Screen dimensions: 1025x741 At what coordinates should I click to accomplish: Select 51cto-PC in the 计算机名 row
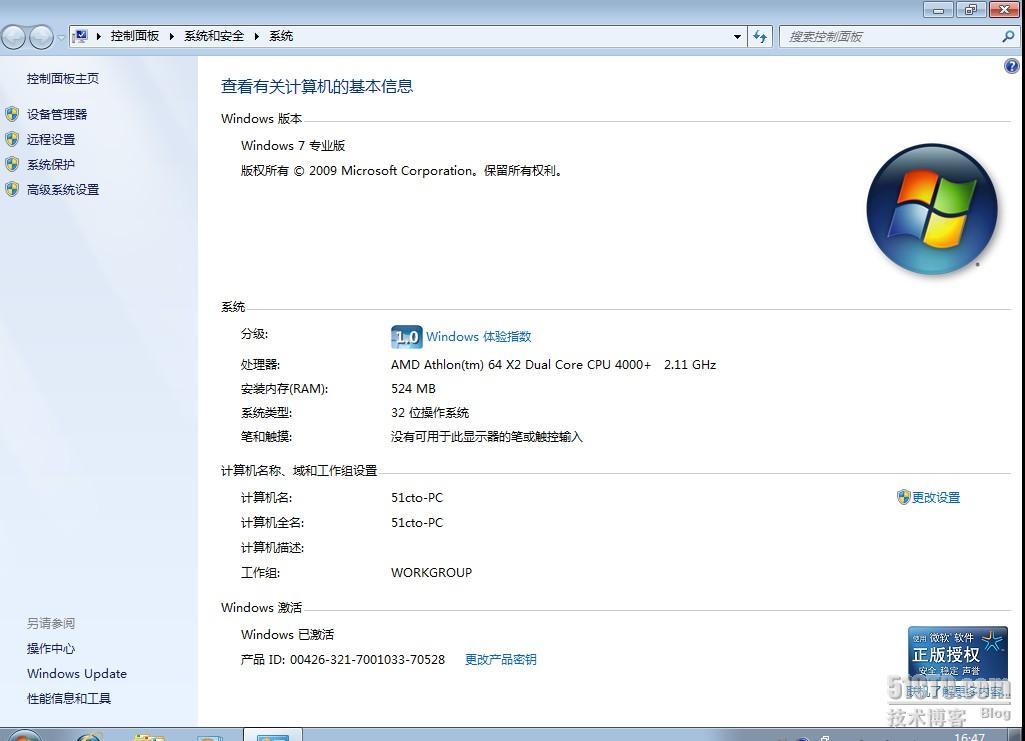(x=417, y=498)
